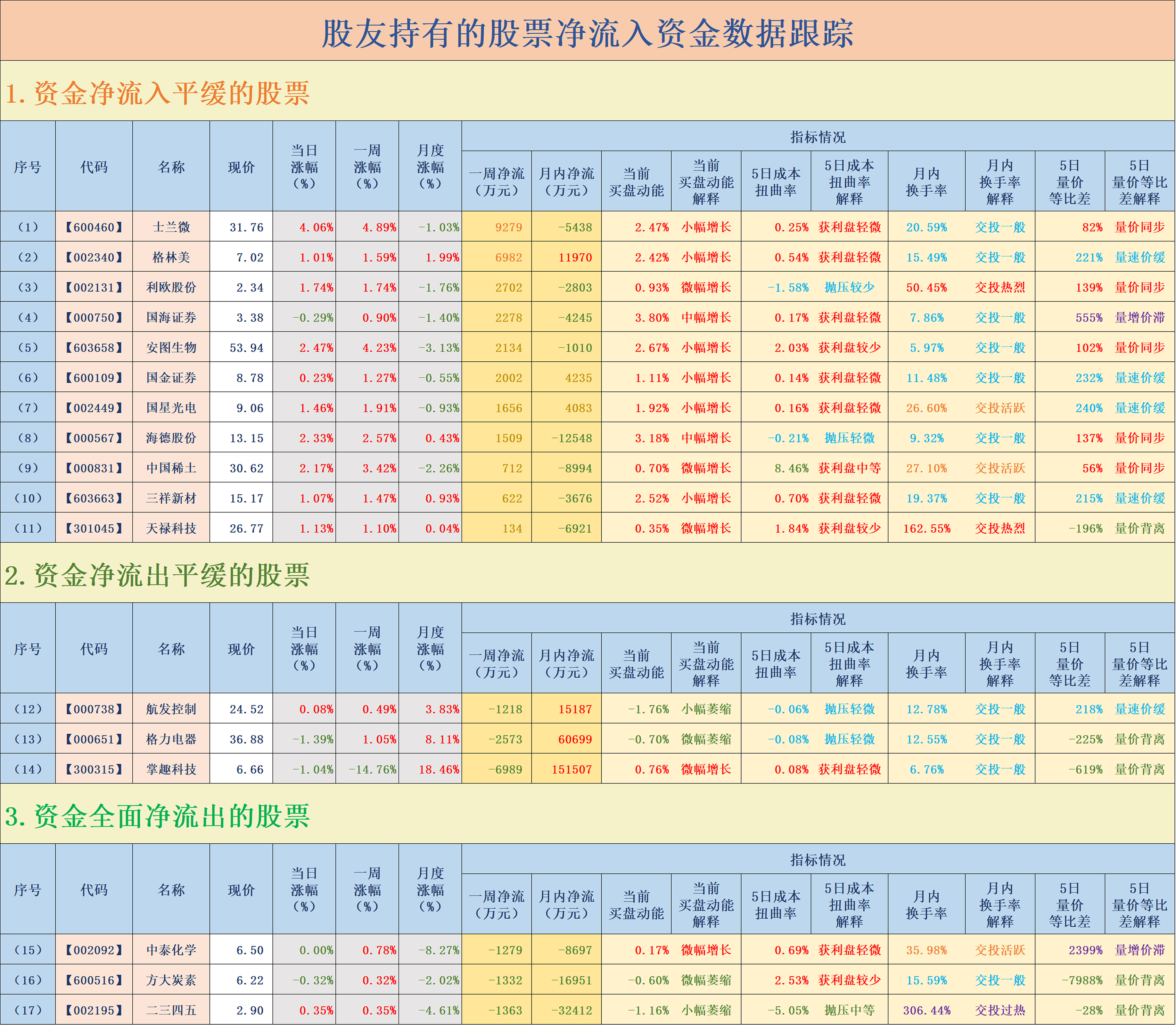Screen dimensions: 1176x1025
Task: Click weekly net flow value -6989
Action: [505, 769]
